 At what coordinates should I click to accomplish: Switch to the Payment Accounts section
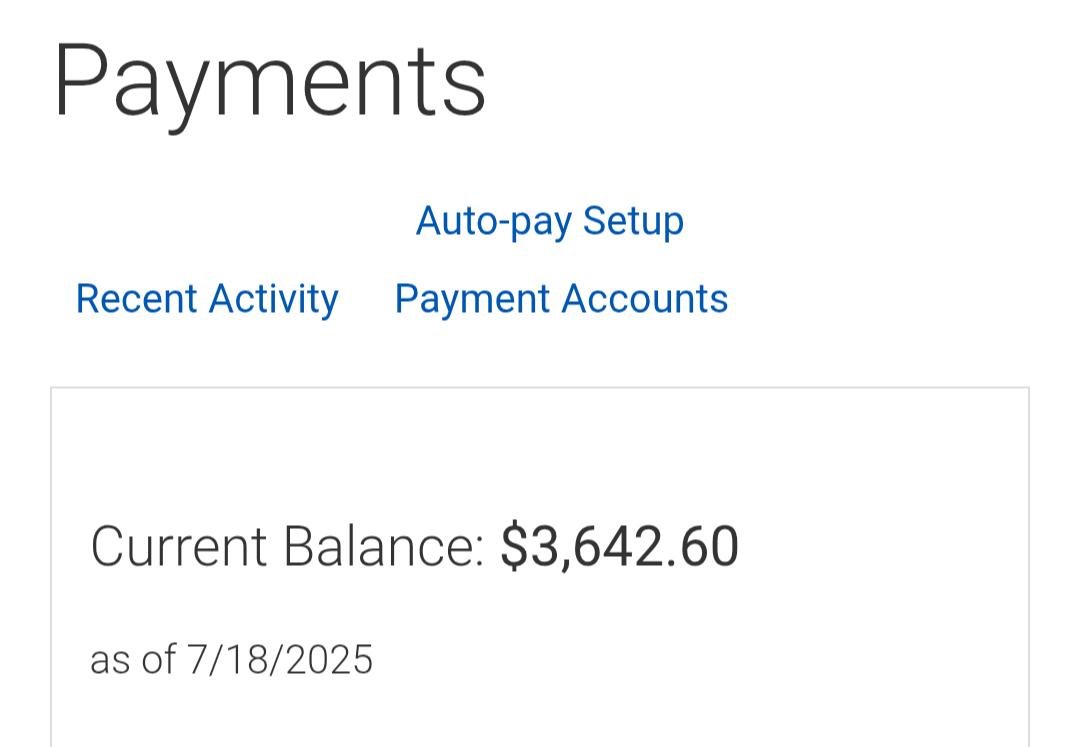tap(561, 299)
